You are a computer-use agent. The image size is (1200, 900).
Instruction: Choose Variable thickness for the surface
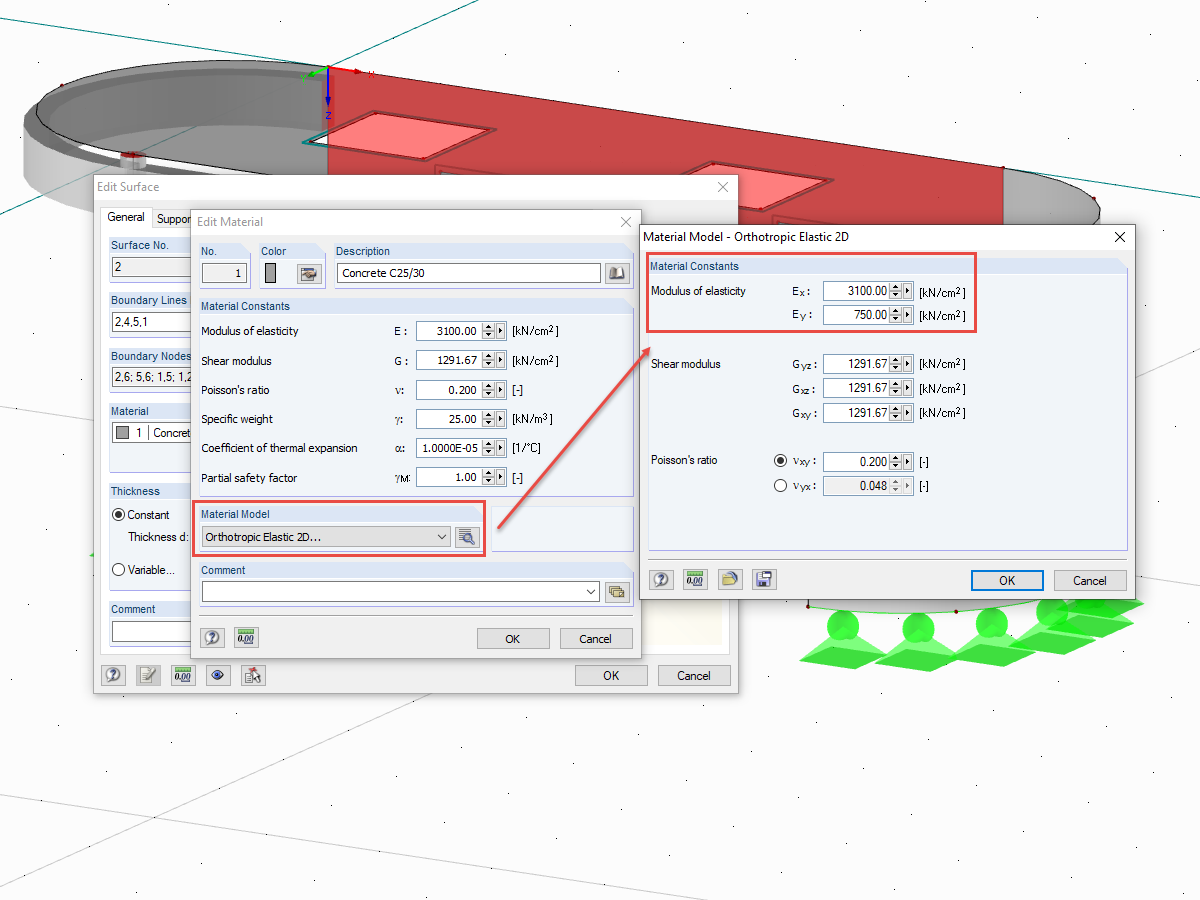(120, 571)
